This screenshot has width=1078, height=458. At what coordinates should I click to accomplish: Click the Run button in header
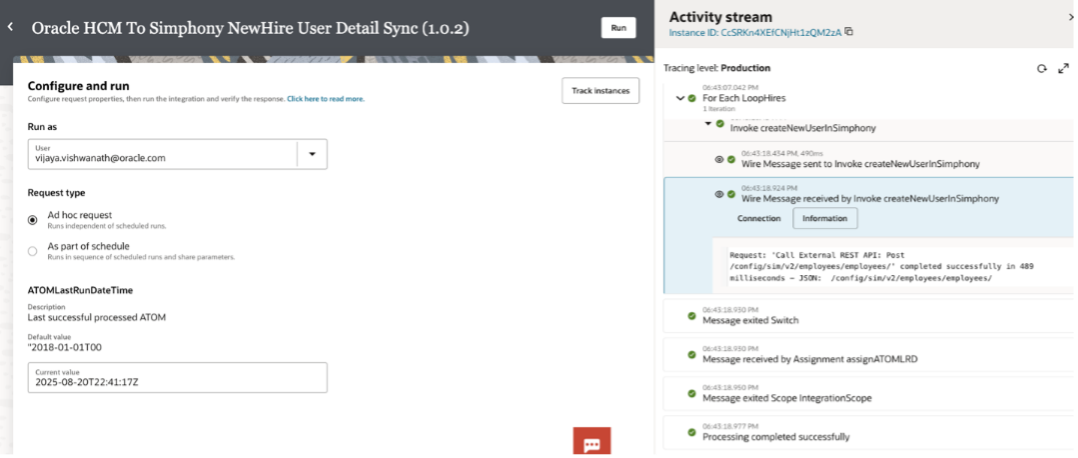click(618, 28)
